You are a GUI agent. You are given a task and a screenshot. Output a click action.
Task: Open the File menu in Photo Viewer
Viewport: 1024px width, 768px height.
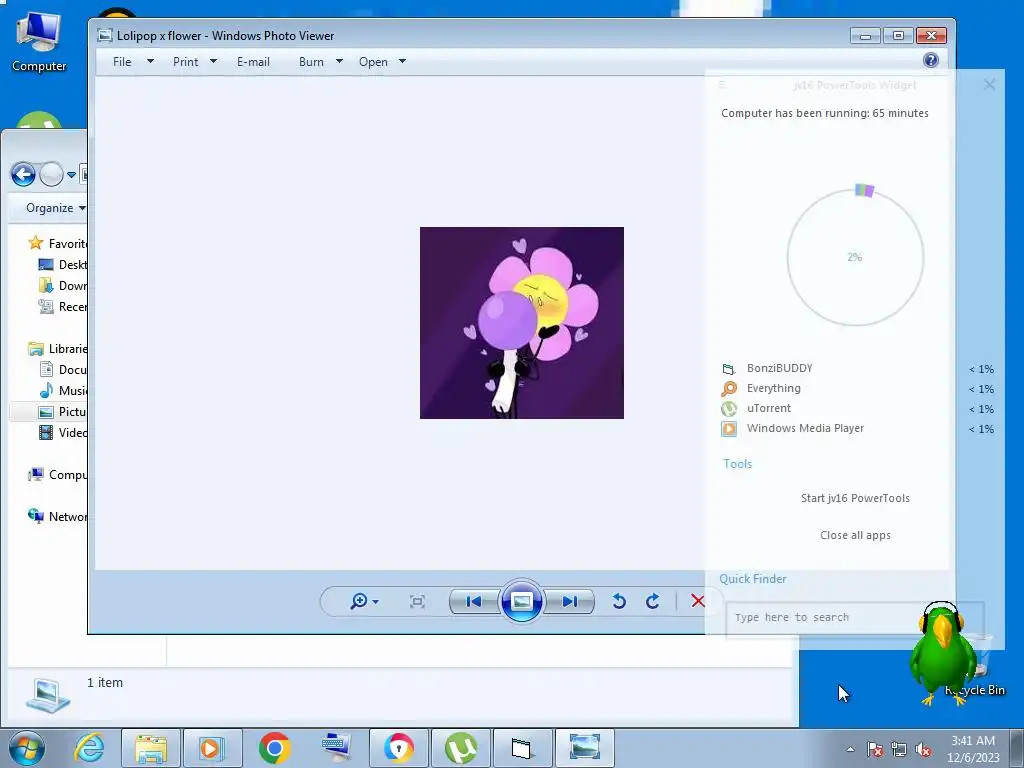[x=122, y=61]
